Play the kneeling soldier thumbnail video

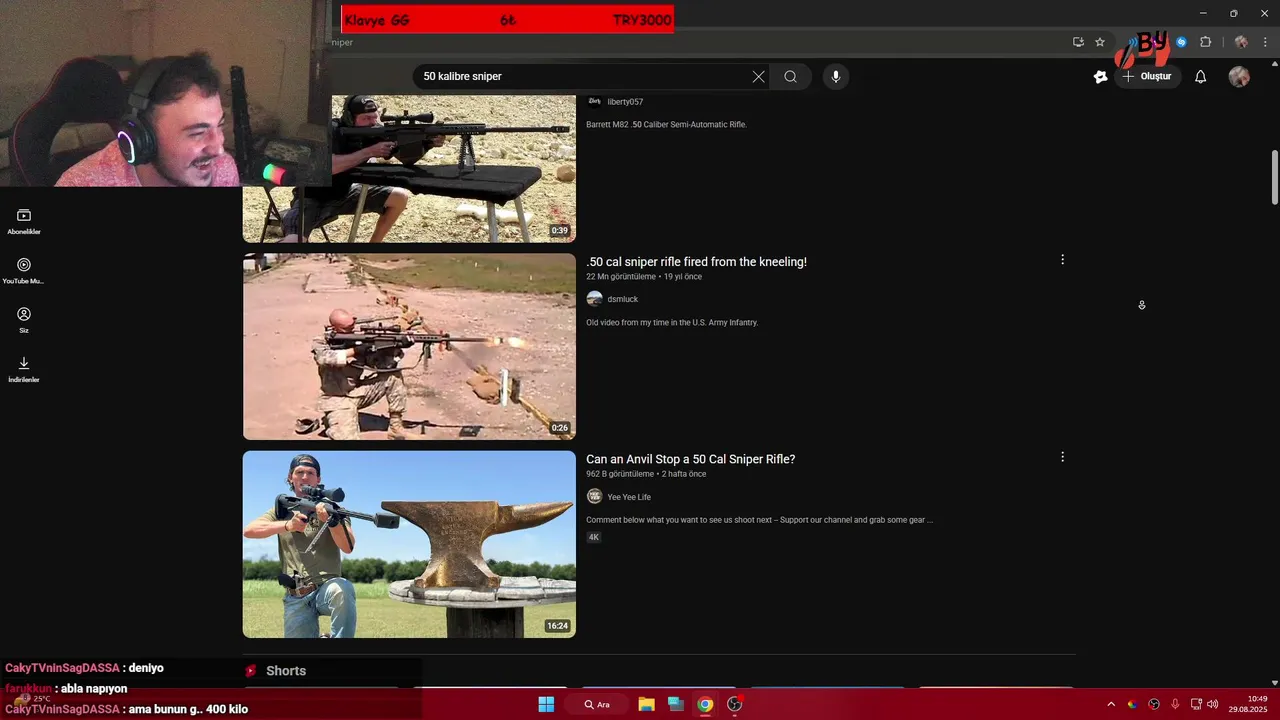(x=409, y=346)
